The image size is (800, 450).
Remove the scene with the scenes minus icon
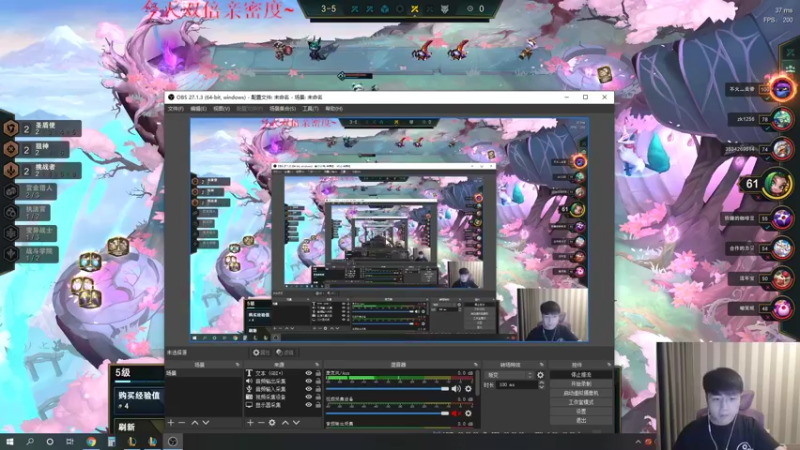point(182,422)
